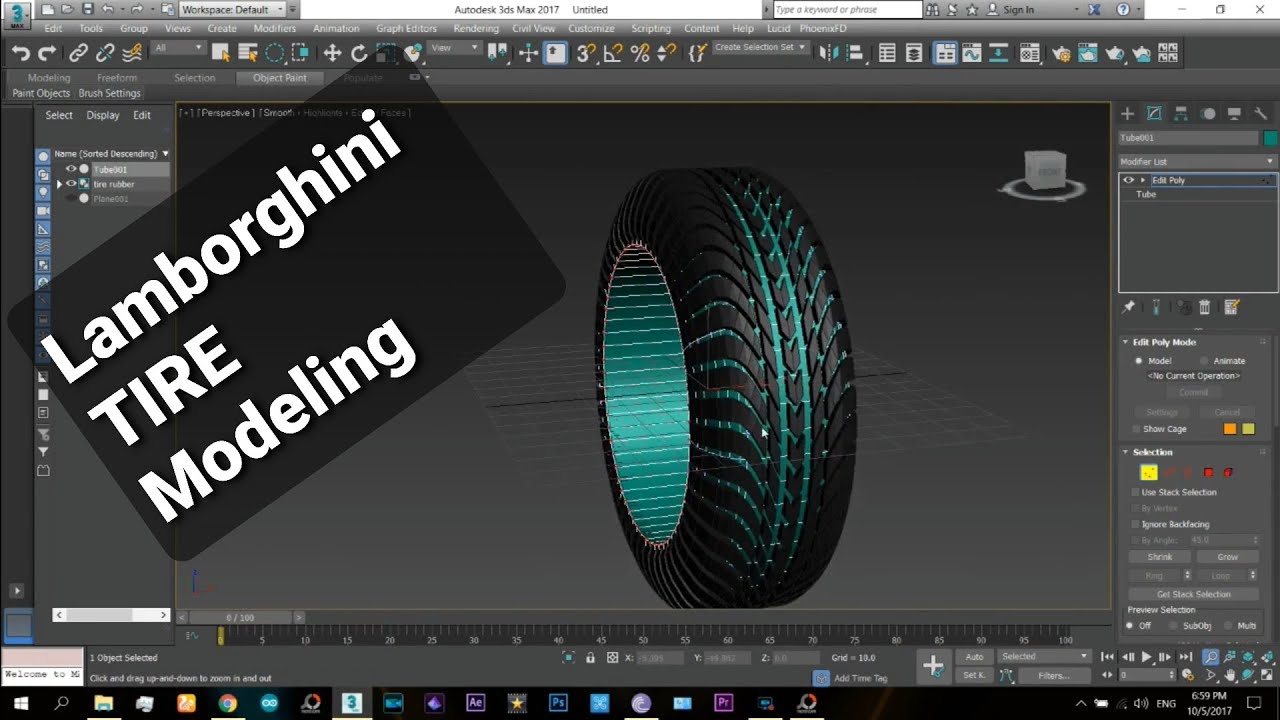Switch to the Utilities command panel
The width and height of the screenshot is (1280, 720).
click(x=1261, y=114)
